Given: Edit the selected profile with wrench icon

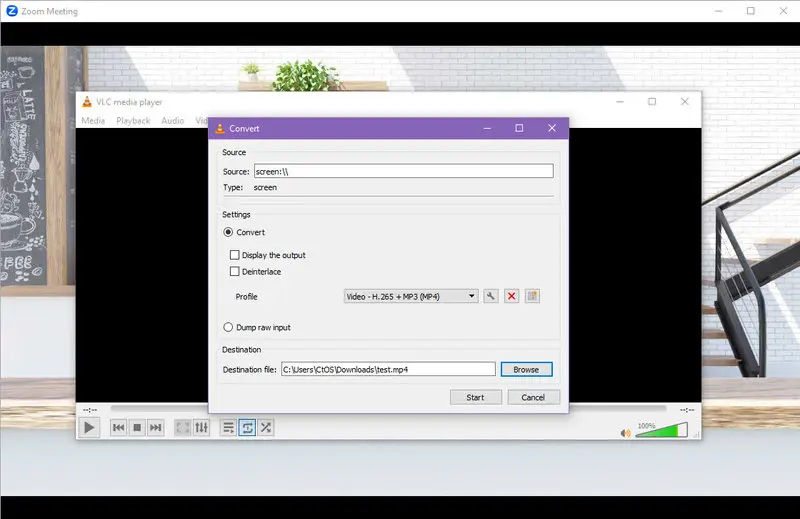Looking at the screenshot, I should (x=491, y=296).
